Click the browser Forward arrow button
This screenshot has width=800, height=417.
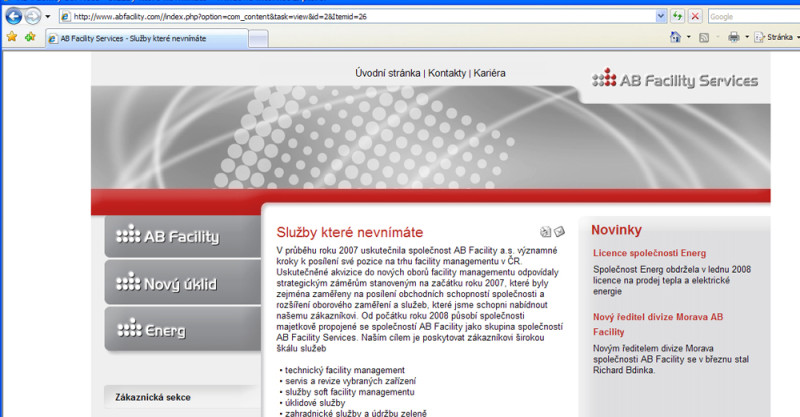(x=33, y=16)
